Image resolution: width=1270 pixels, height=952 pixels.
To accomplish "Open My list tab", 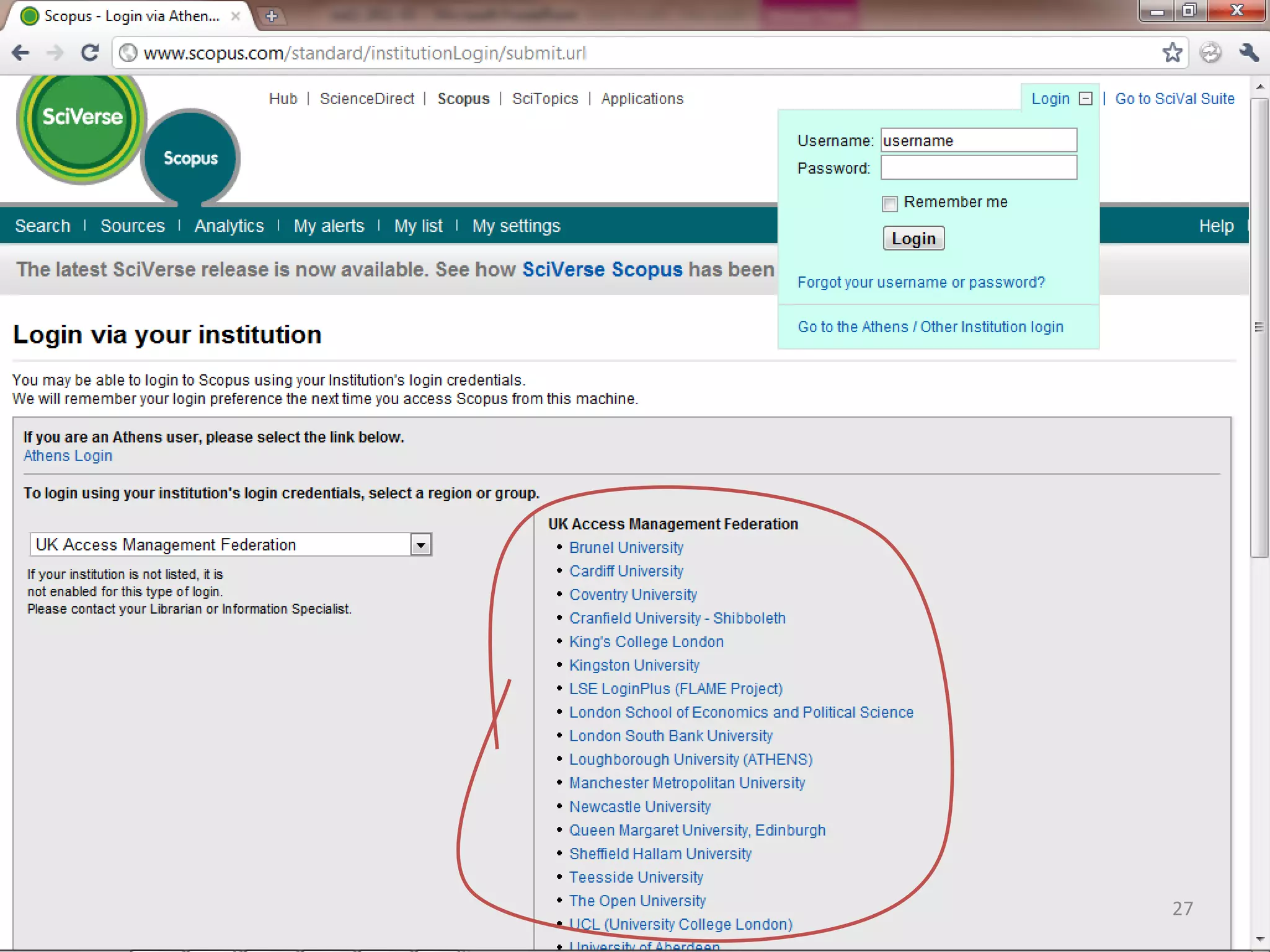I will tap(419, 226).
